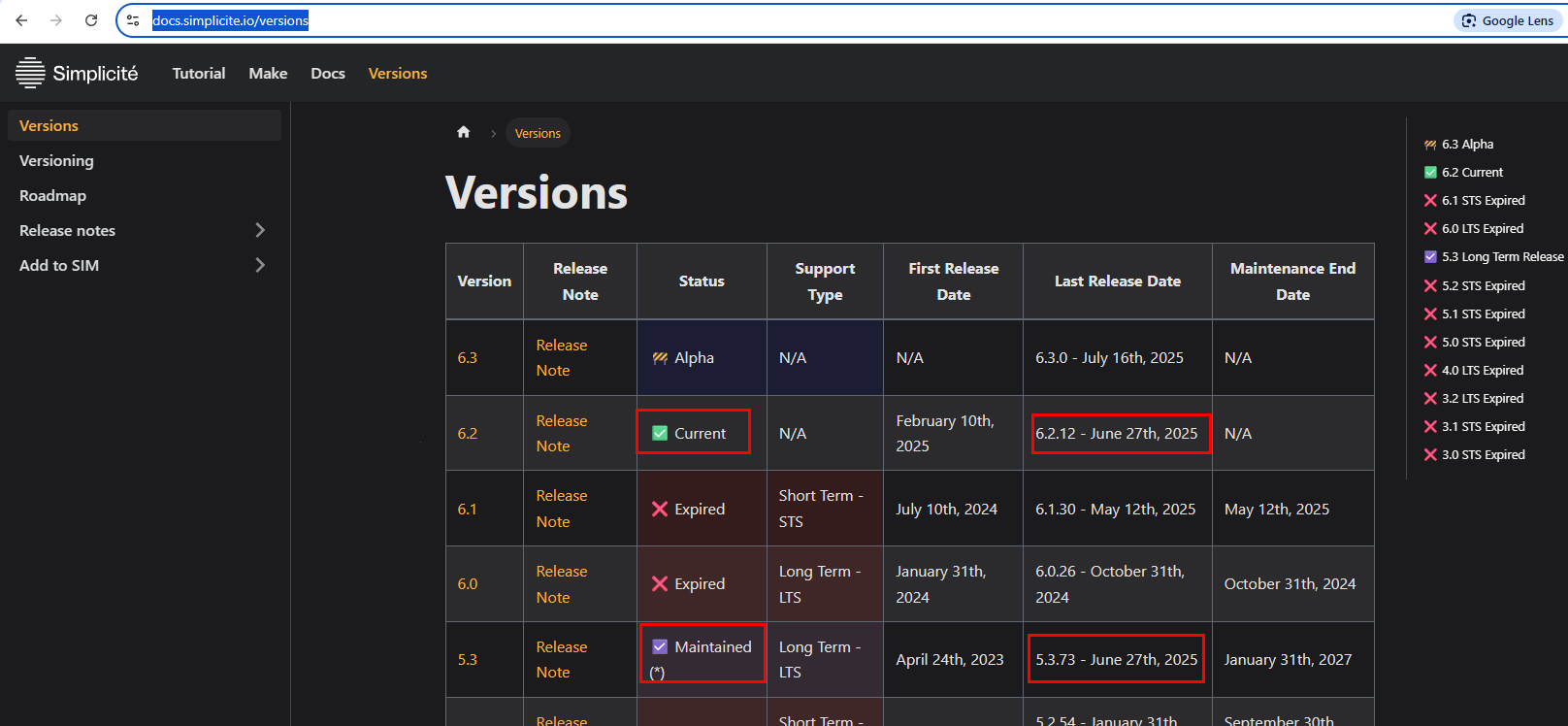Click the Versions breadcrumb pill
This screenshot has height=726, width=1568.
[x=538, y=133]
